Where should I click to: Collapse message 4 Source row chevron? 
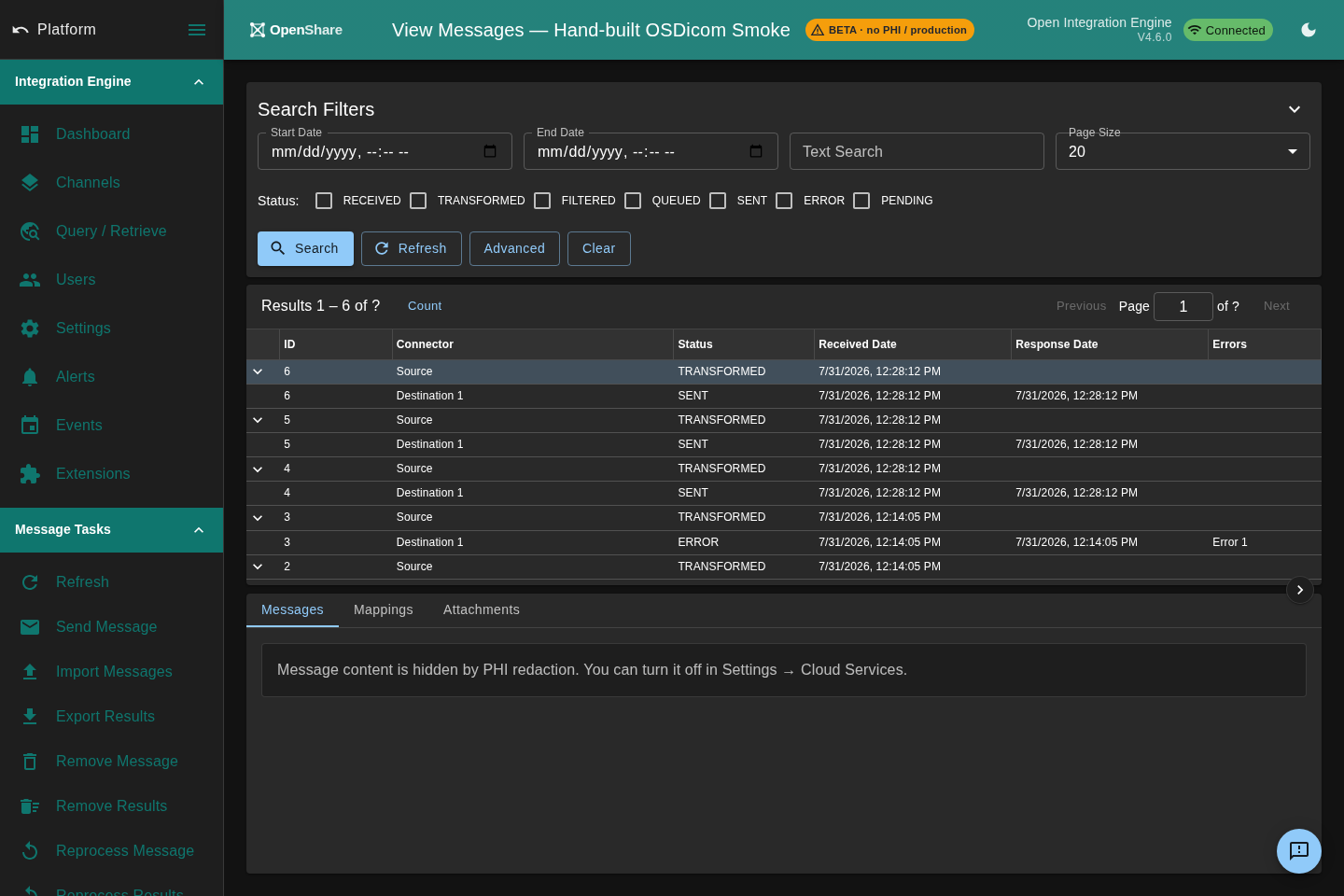tap(258, 469)
